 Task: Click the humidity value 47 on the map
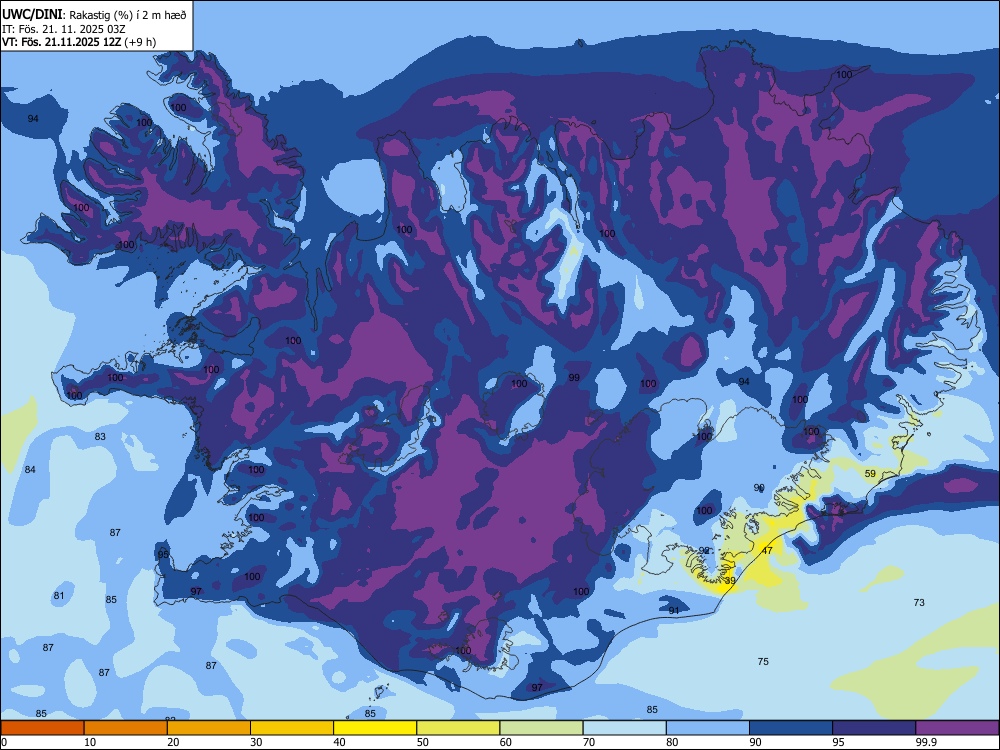[767, 550]
